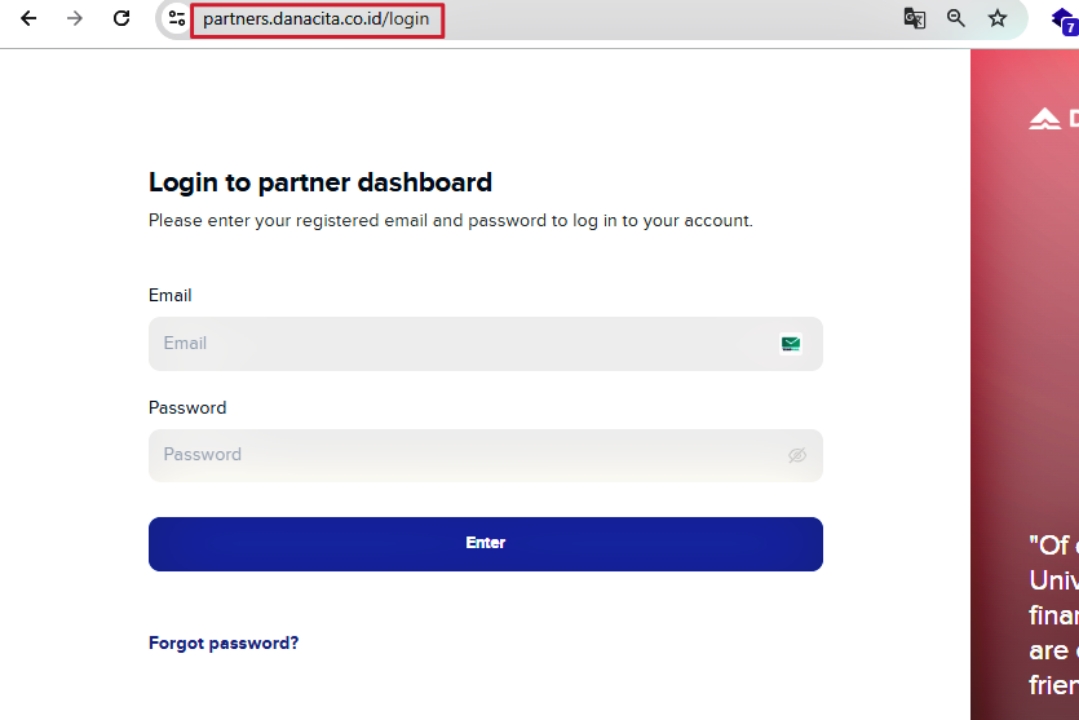Screen dimensions: 1079x720
Task: Click the Password label above the field
Action: (x=187, y=408)
